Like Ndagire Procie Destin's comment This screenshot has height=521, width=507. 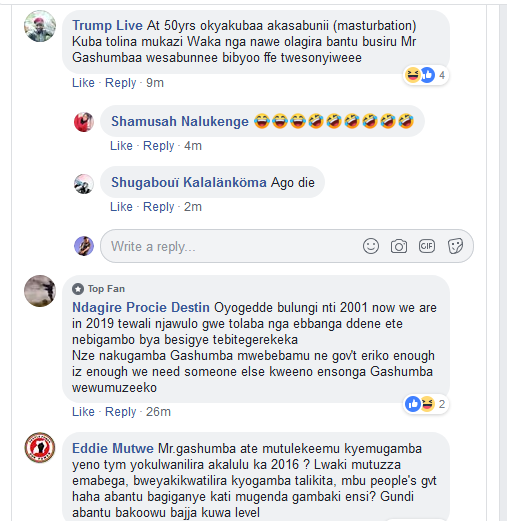pos(83,412)
